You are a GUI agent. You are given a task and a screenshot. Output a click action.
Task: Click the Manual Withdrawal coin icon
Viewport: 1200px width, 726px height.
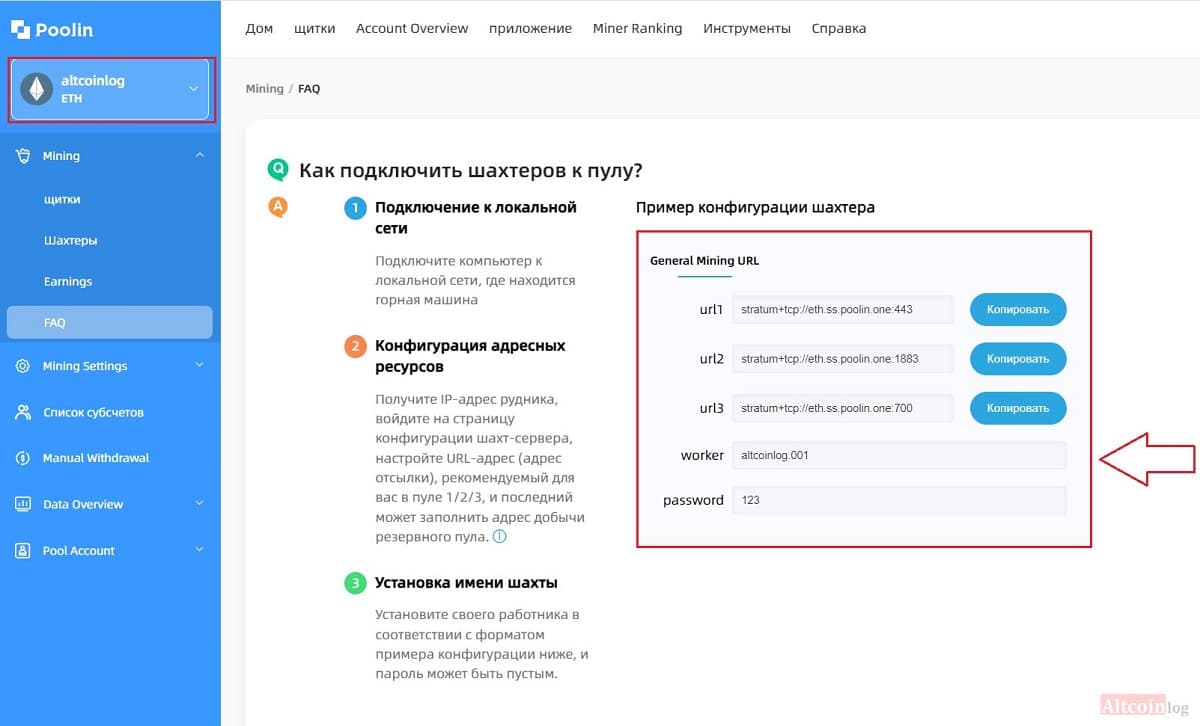tap(23, 458)
